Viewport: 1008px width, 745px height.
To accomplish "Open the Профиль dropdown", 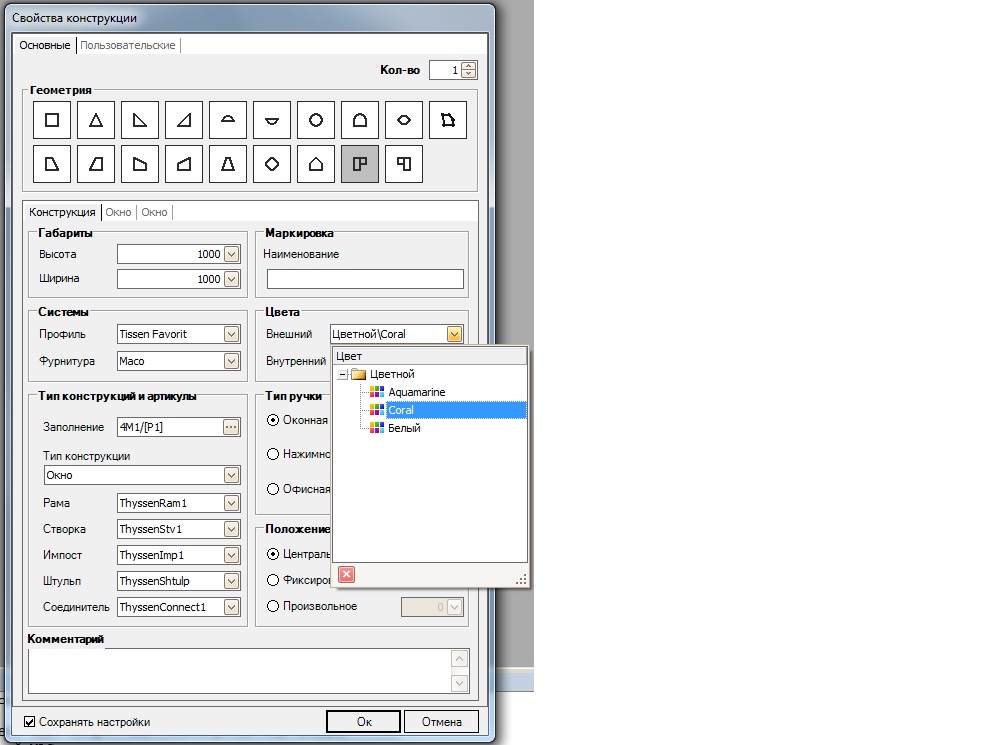I will point(232,334).
